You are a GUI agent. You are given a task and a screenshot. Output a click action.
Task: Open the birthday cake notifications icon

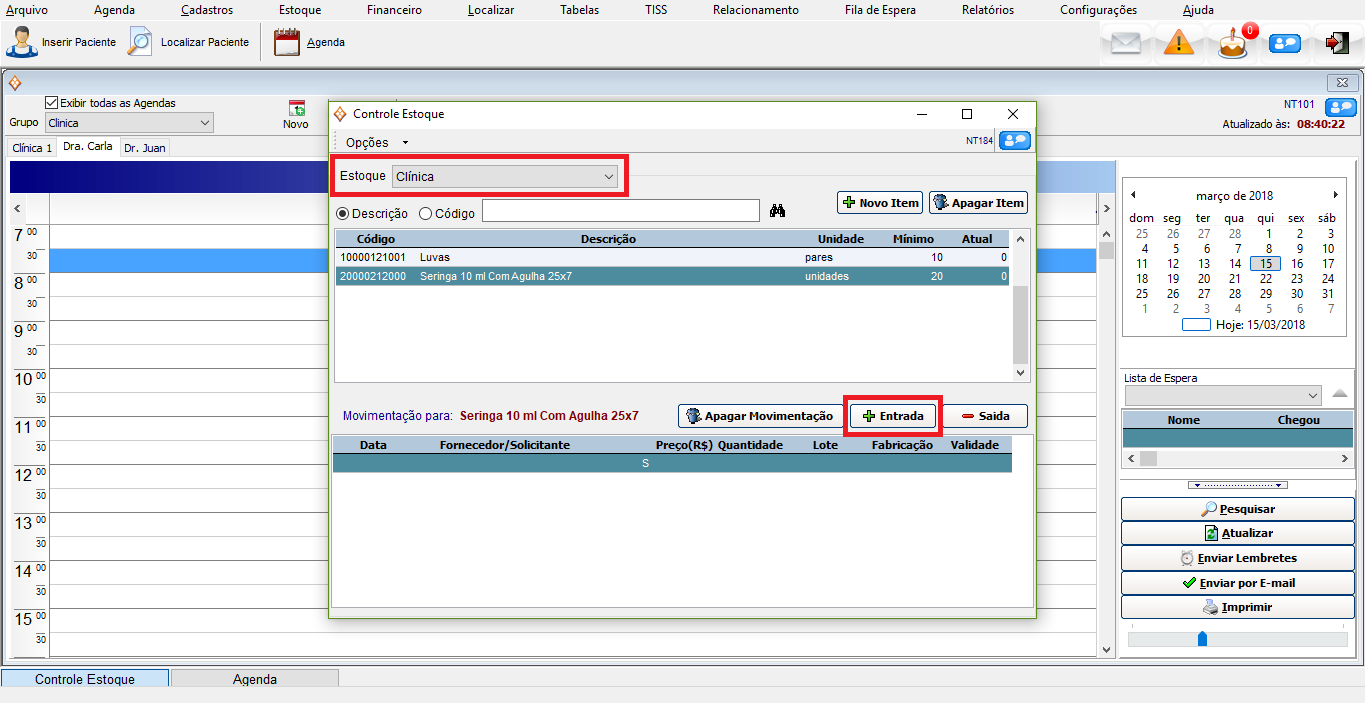1233,43
